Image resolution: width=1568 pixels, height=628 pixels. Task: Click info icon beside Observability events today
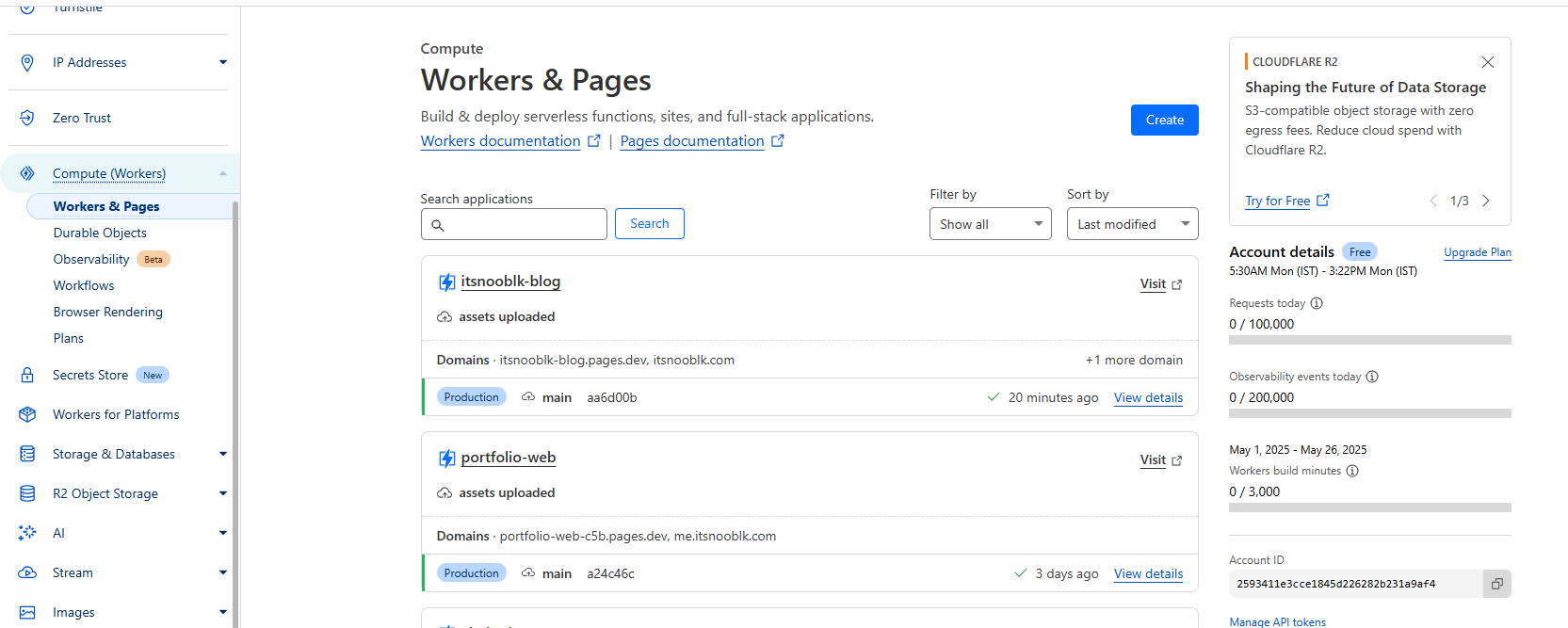click(1372, 377)
